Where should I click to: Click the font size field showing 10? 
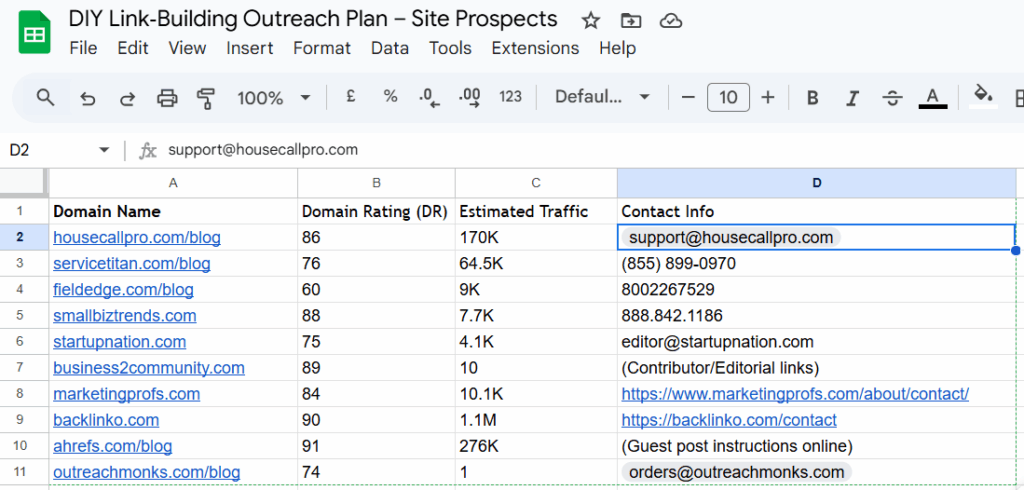[x=728, y=97]
